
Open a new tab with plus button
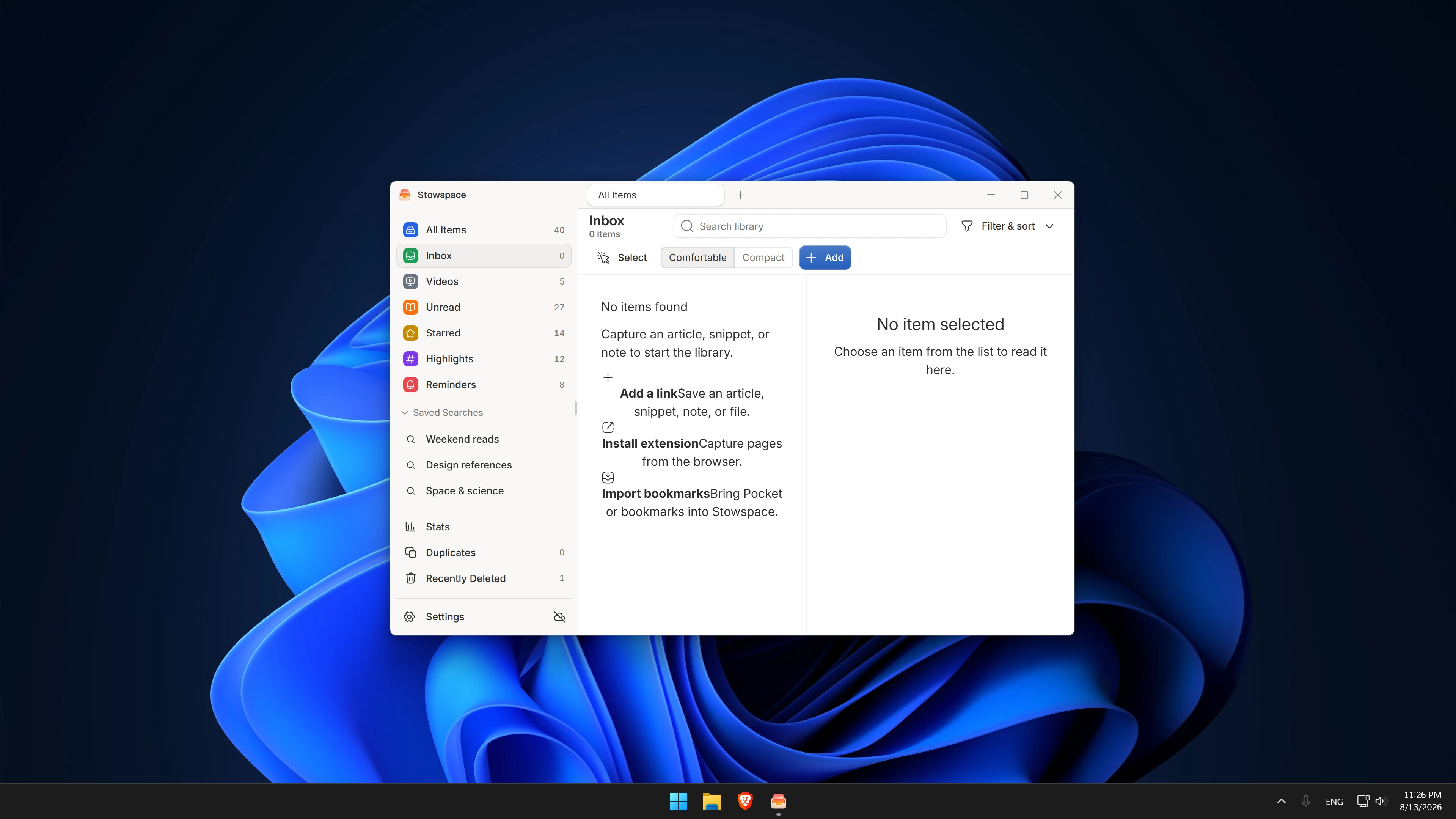pyautogui.click(x=740, y=195)
